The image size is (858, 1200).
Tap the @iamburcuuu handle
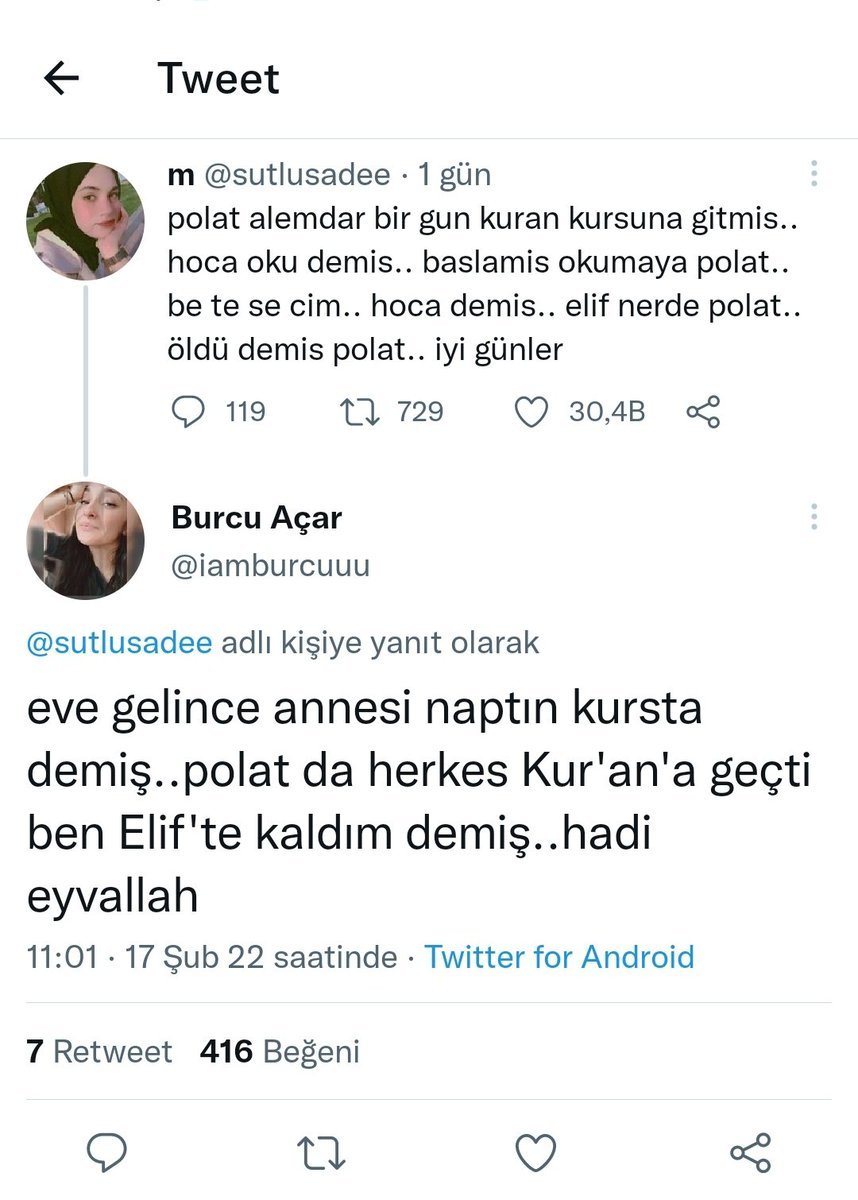270,566
